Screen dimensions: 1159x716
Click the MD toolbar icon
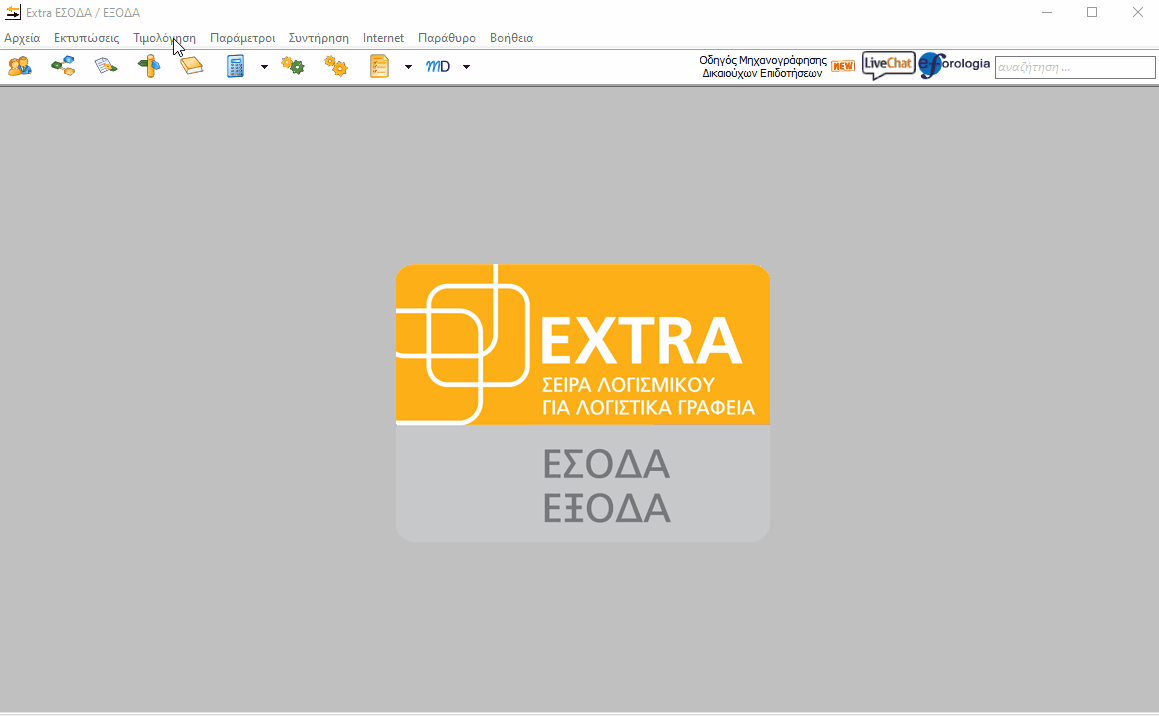coord(438,67)
